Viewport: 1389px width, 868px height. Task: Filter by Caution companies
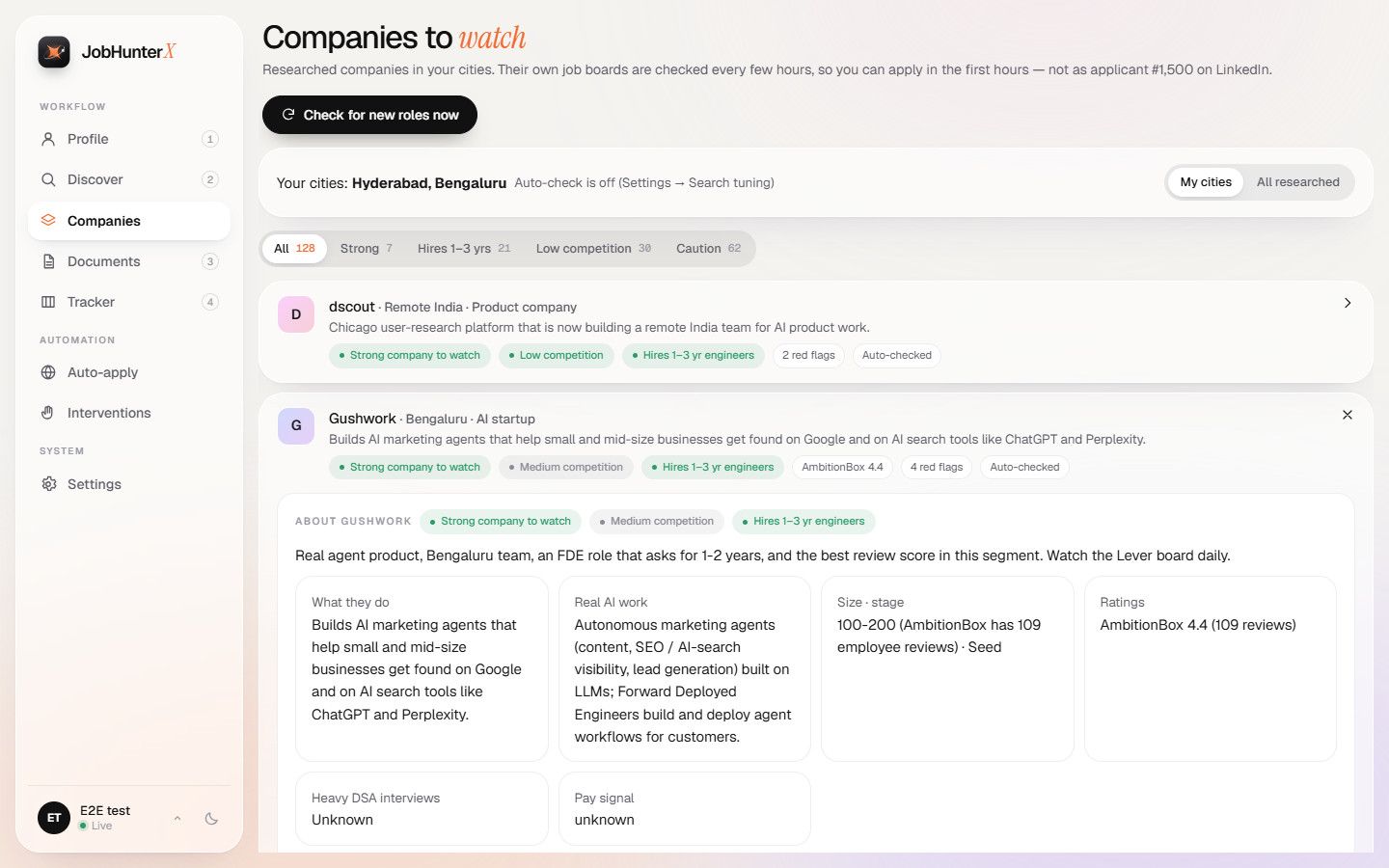[x=708, y=249]
